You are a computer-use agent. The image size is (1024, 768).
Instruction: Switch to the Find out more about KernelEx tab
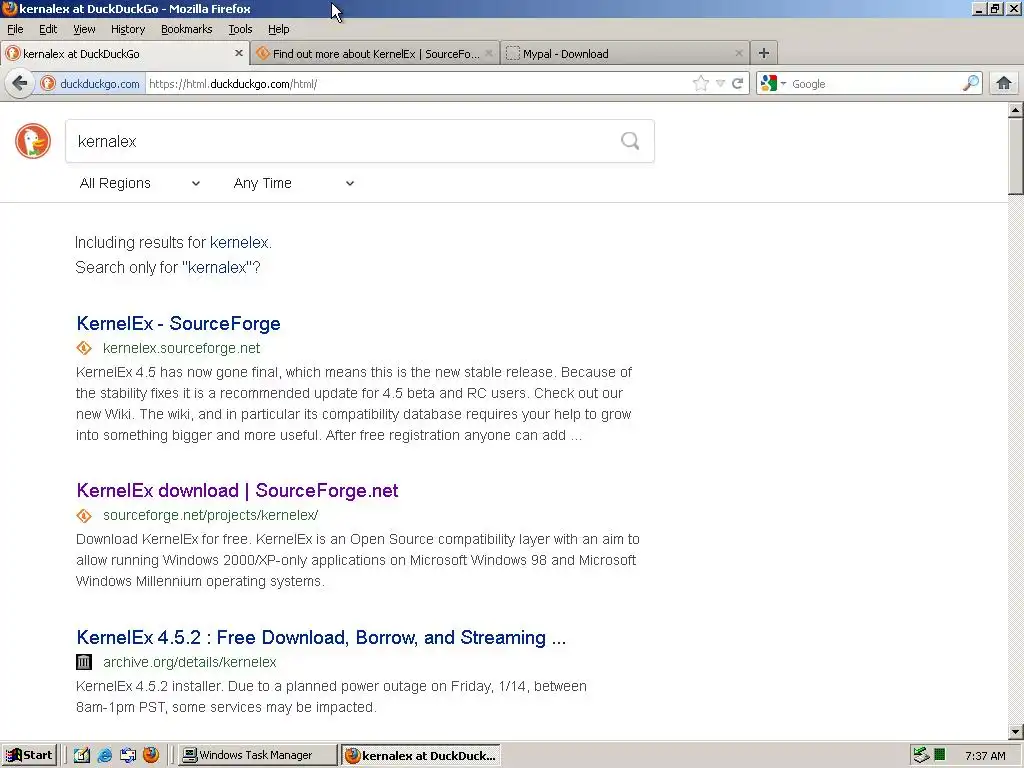tap(376, 54)
